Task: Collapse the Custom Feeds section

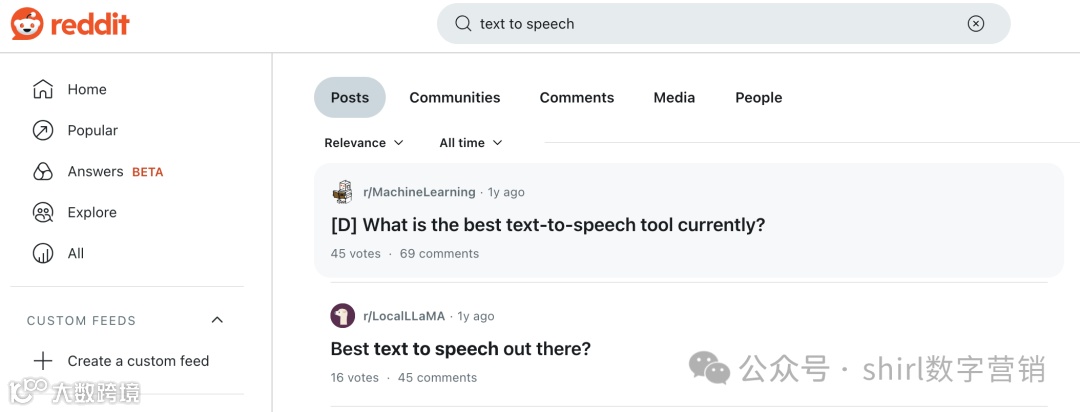Action: tap(218, 320)
